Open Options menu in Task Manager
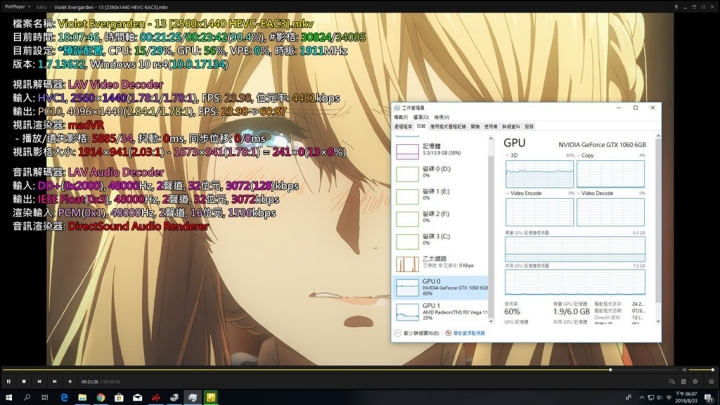The image size is (720, 405). [x=421, y=117]
